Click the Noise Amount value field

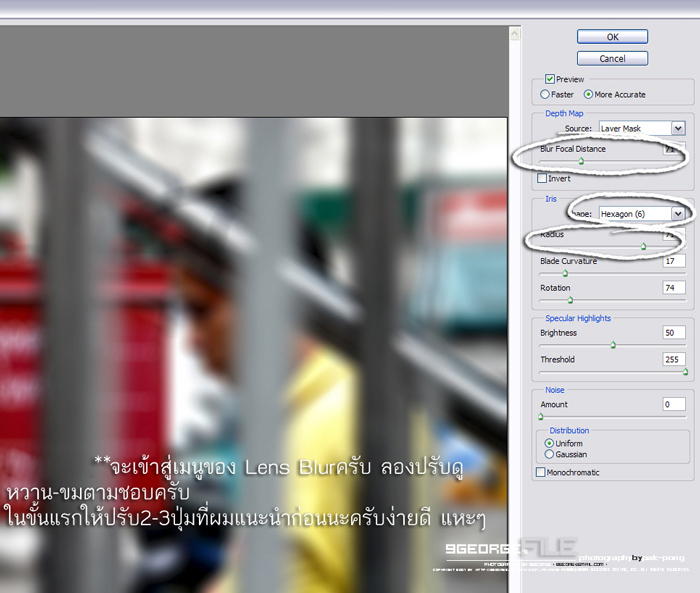674,404
